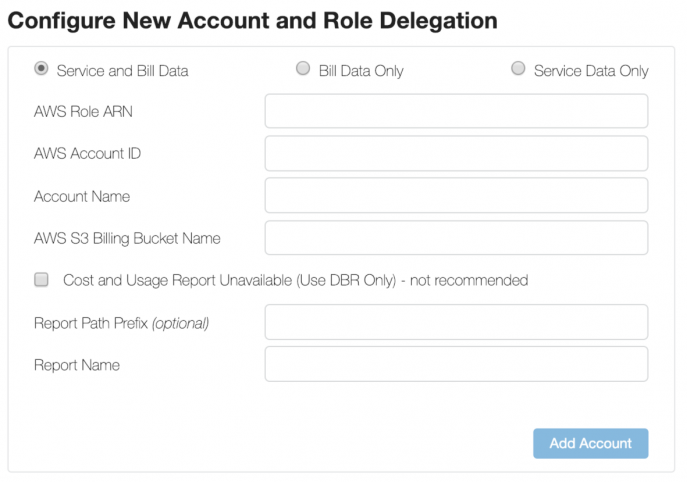This screenshot has width=687, height=482.
Task: Choose the Bill Data Only radio option
Action: pos(303,69)
